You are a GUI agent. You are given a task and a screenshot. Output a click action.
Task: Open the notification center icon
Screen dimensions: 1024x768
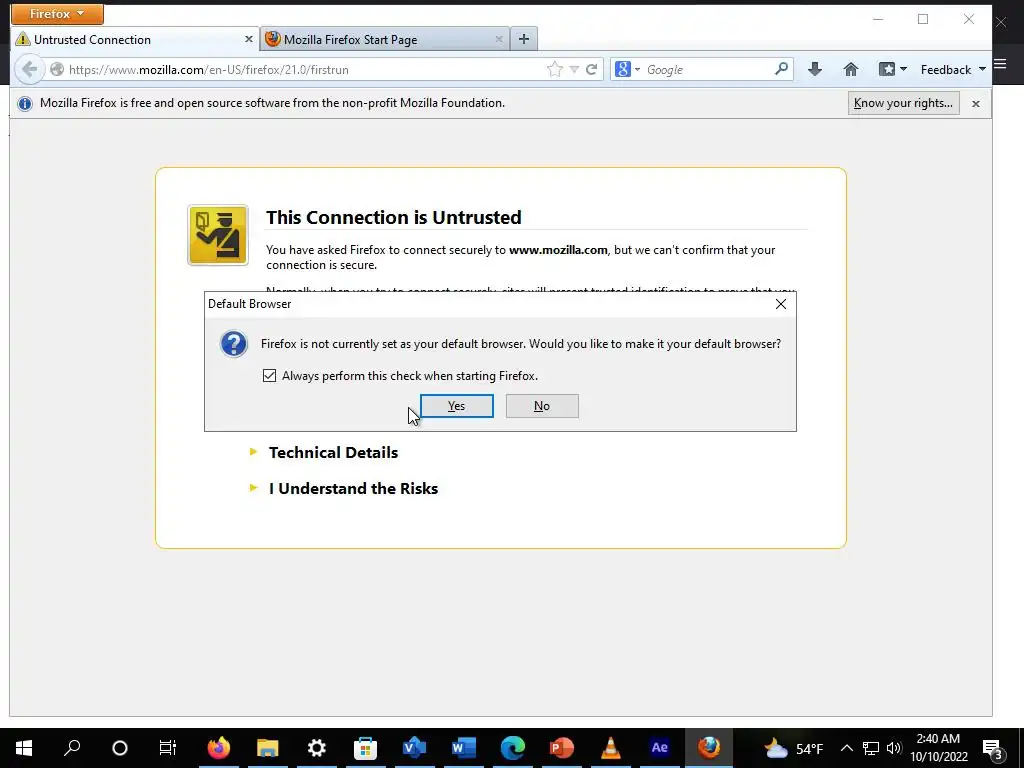pyautogui.click(x=992, y=748)
